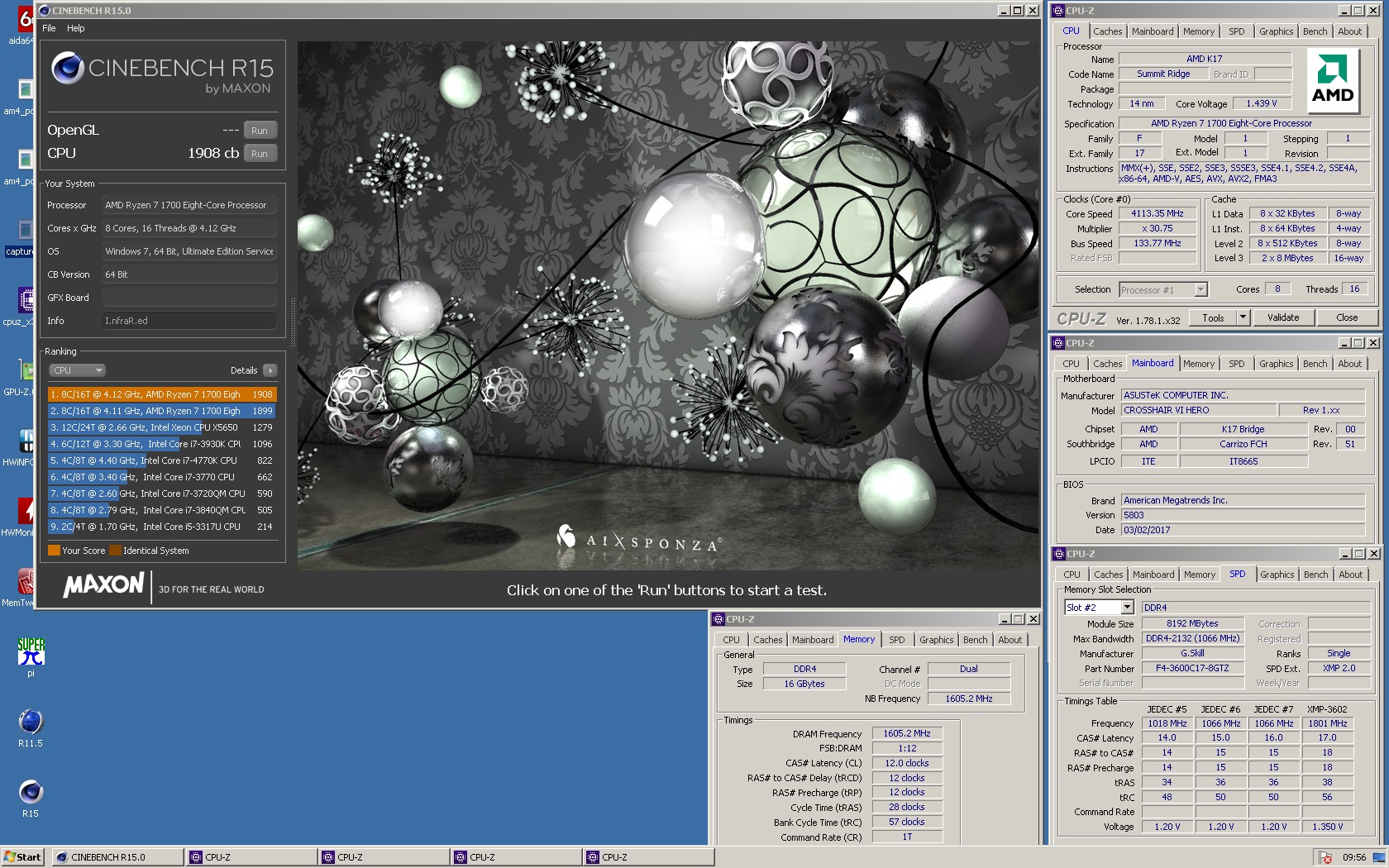
Task: Click the CPU-Z icon in Memory window title
Action: 718,619
